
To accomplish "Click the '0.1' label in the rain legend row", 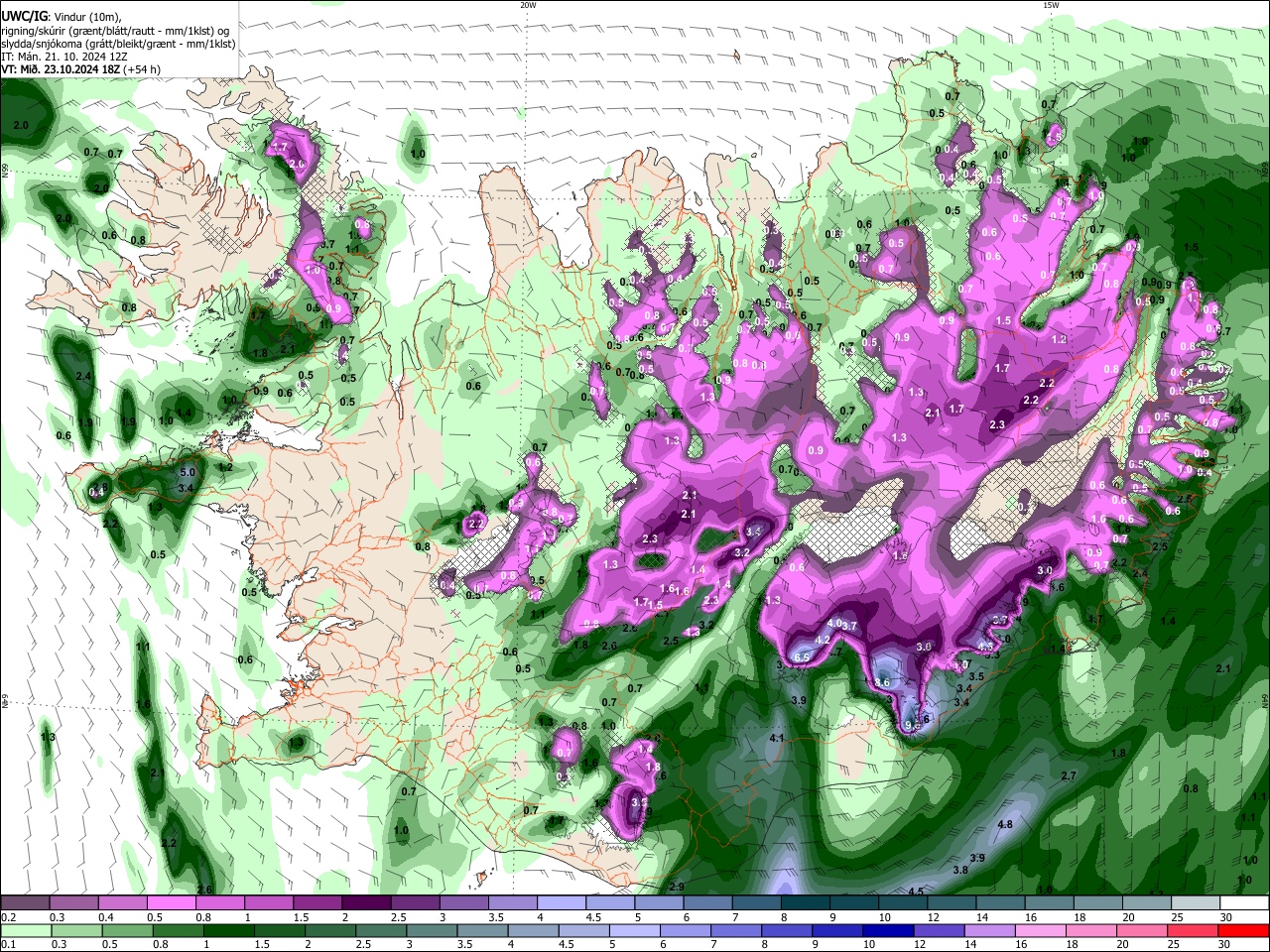I will (8, 944).
